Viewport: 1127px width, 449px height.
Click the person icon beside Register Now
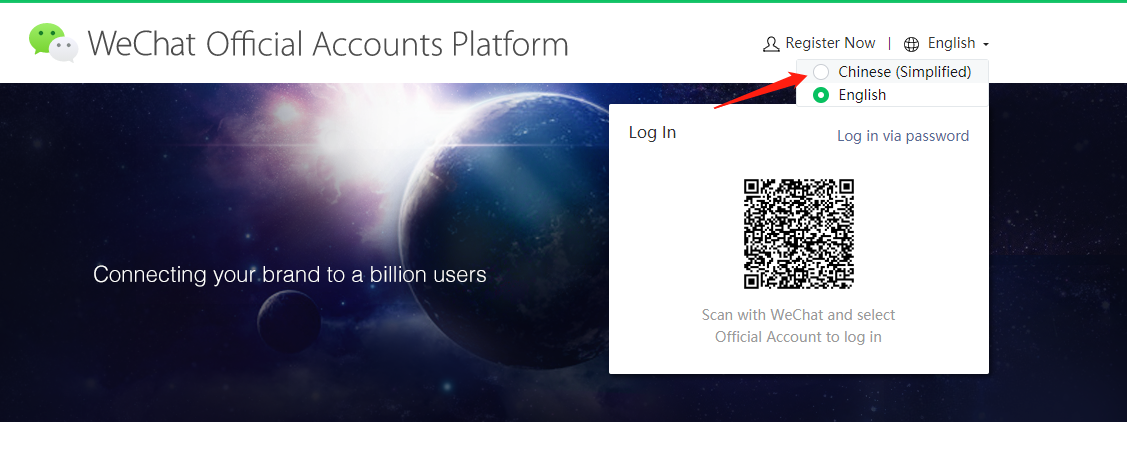click(x=771, y=44)
